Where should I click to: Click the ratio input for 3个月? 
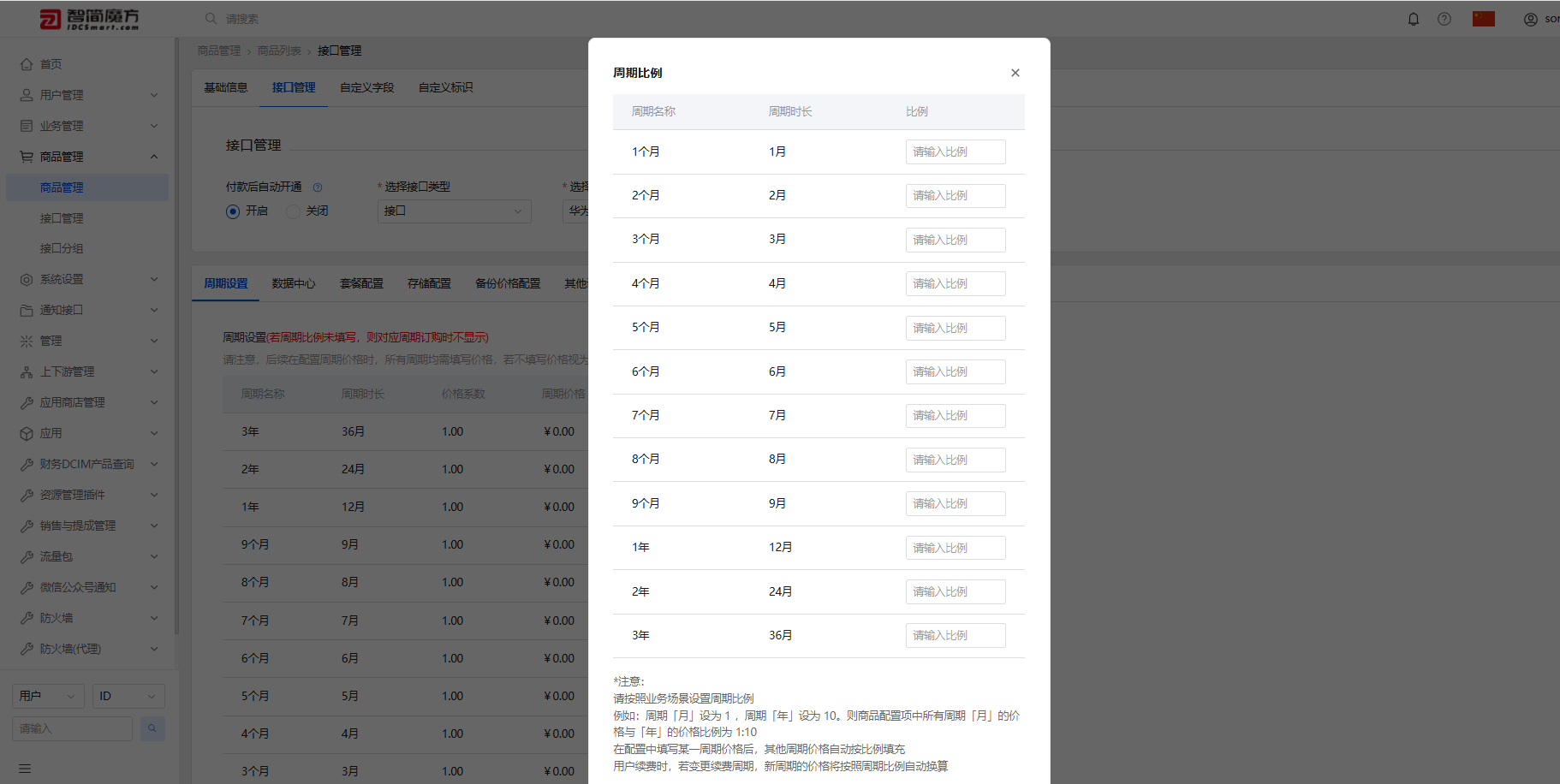tap(956, 240)
